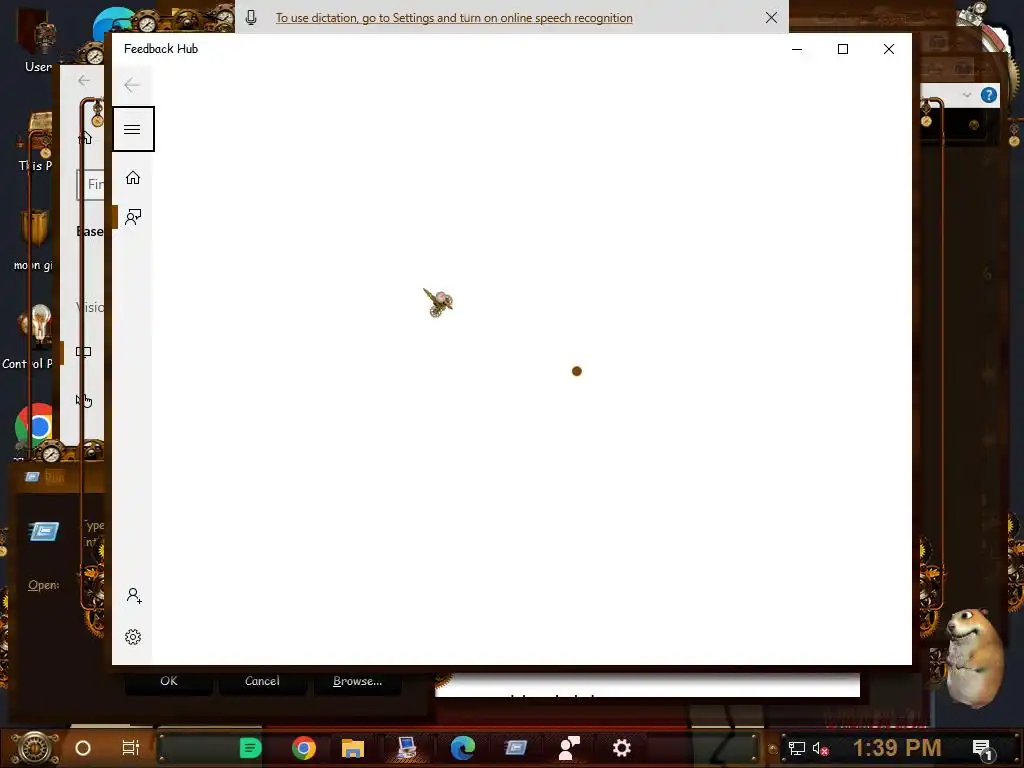This screenshot has height=768, width=1024.
Task: Open the Feedback Hub hamburger menu
Action: (133, 129)
